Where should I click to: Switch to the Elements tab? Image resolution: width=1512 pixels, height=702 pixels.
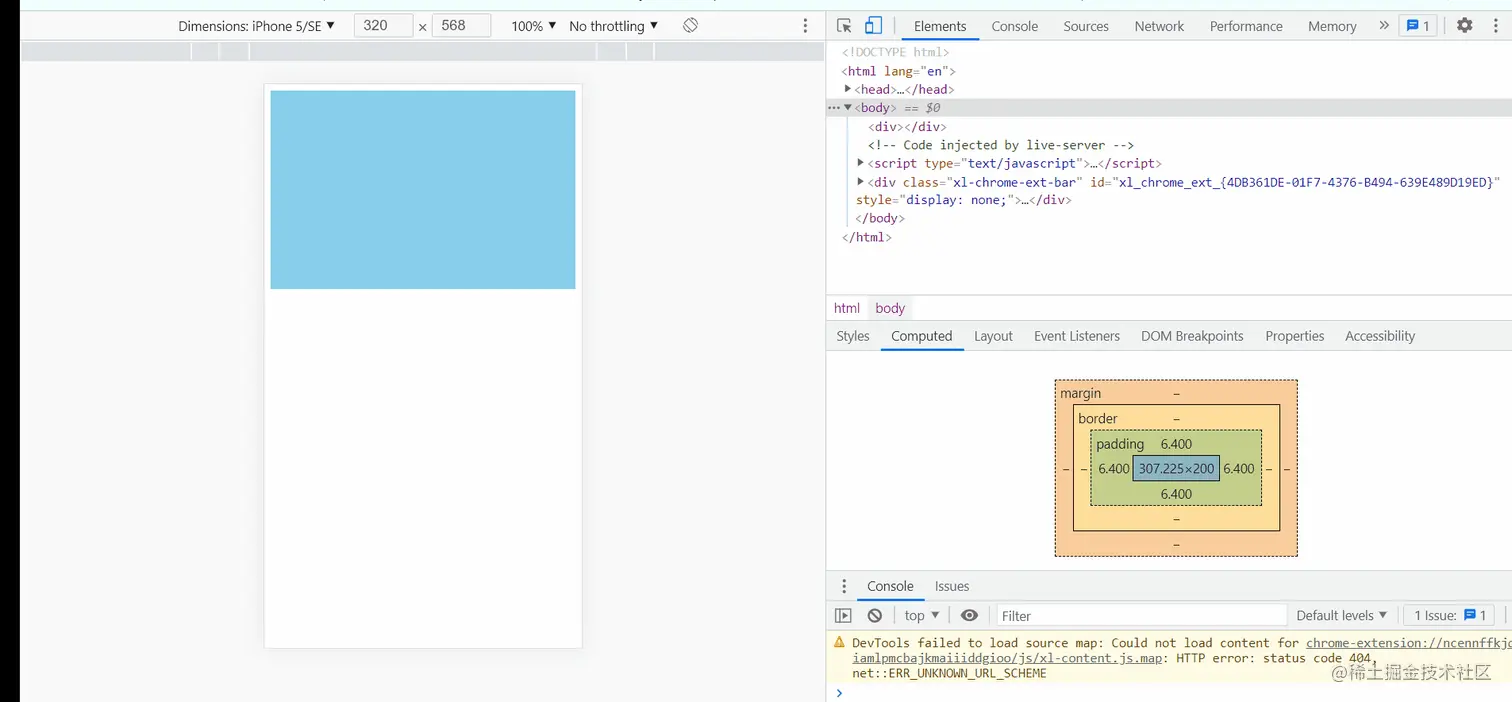(940, 26)
